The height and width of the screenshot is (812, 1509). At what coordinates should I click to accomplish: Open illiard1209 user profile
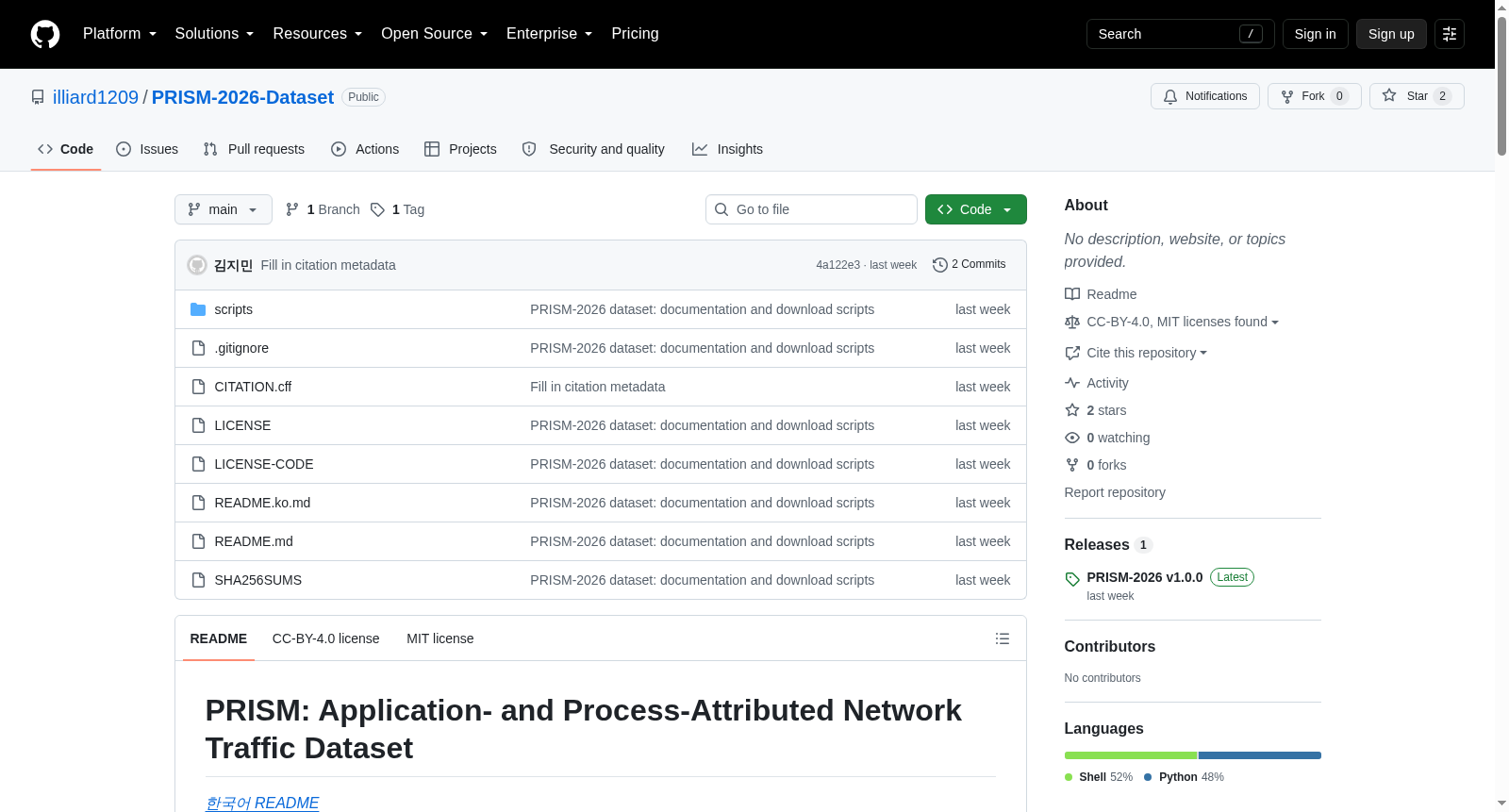pos(95,97)
